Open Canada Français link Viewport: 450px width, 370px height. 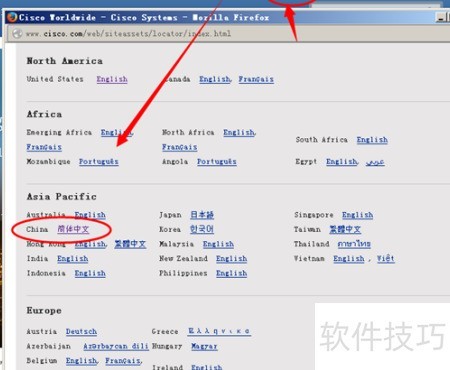click(x=256, y=79)
